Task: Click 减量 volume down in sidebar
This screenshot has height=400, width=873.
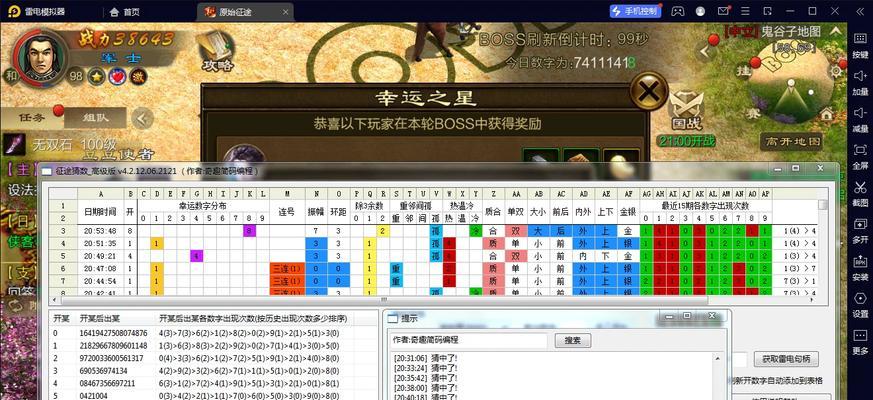Action: point(860,119)
